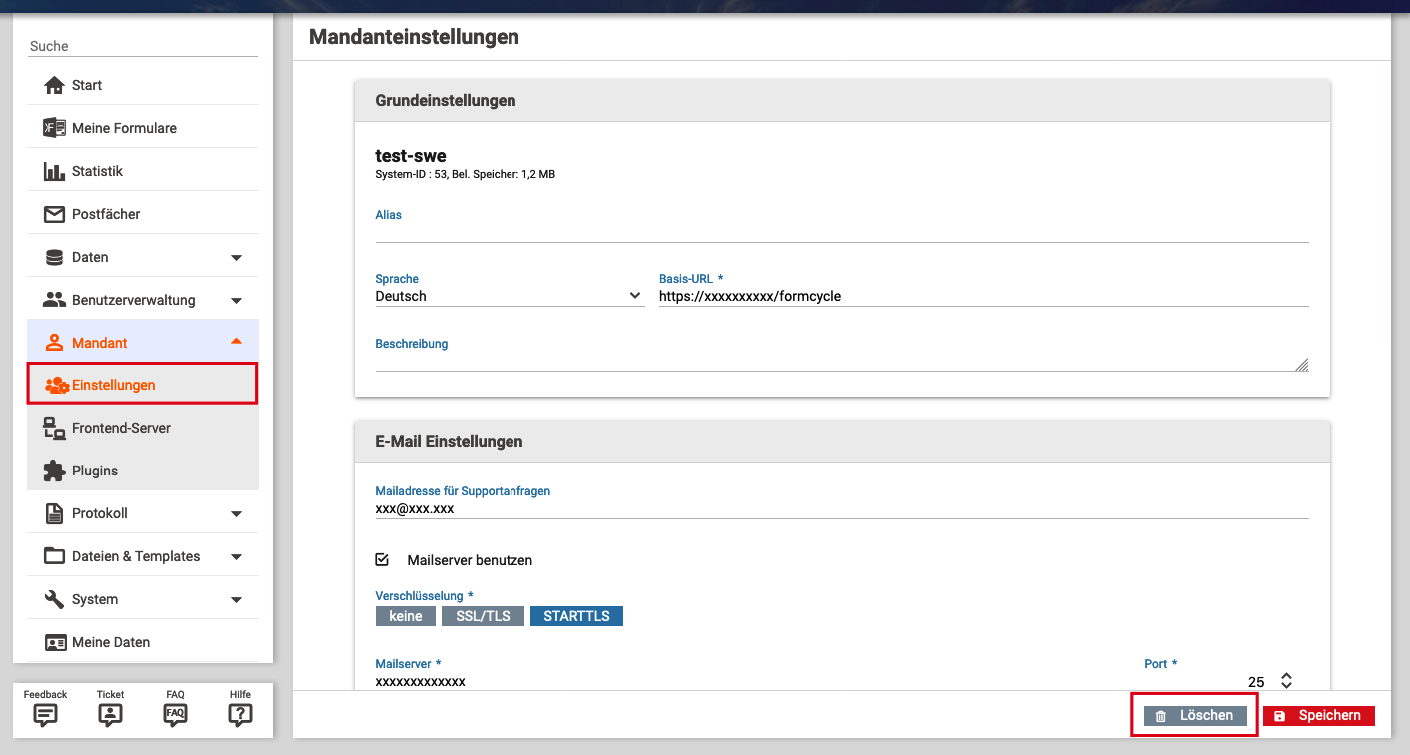Click the Start home icon
1410x755 pixels.
pyautogui.click(x=54, y=85)
